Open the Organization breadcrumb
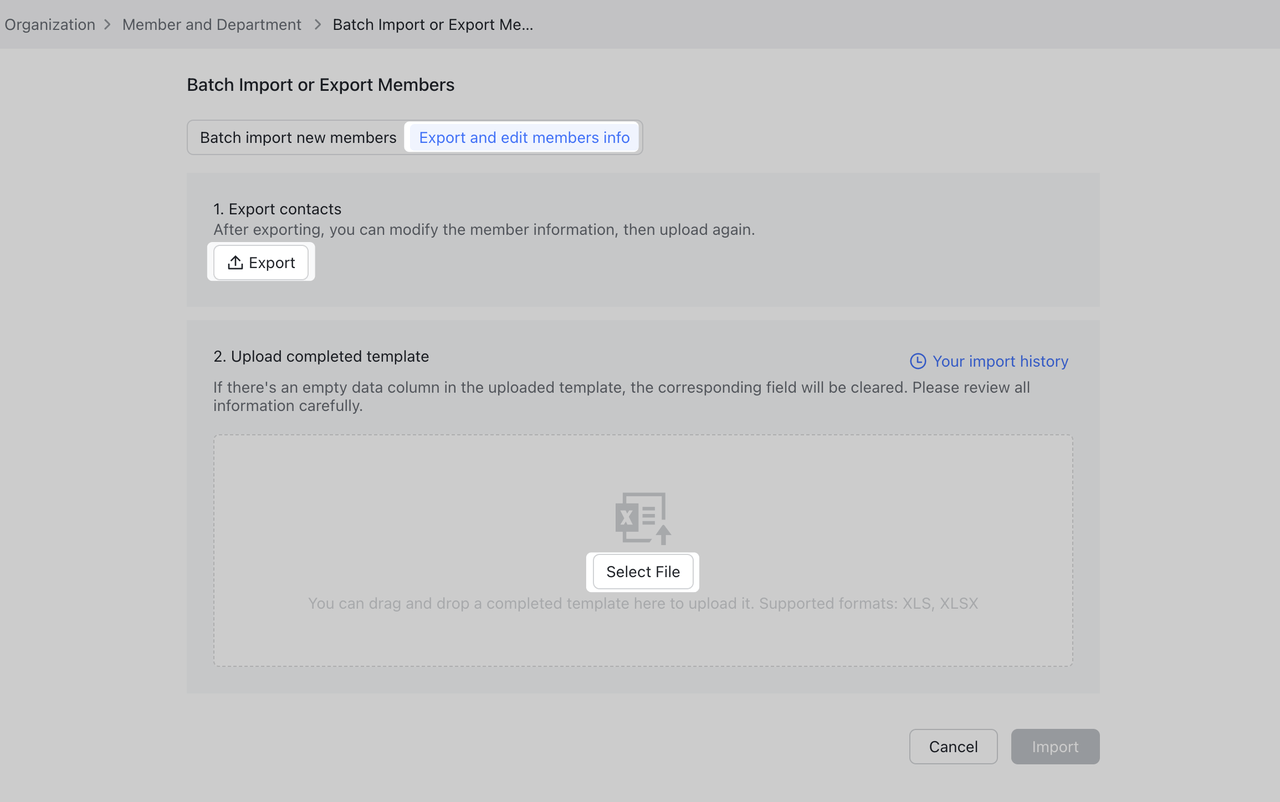The image size is (1280, 802). pos(49,24)
